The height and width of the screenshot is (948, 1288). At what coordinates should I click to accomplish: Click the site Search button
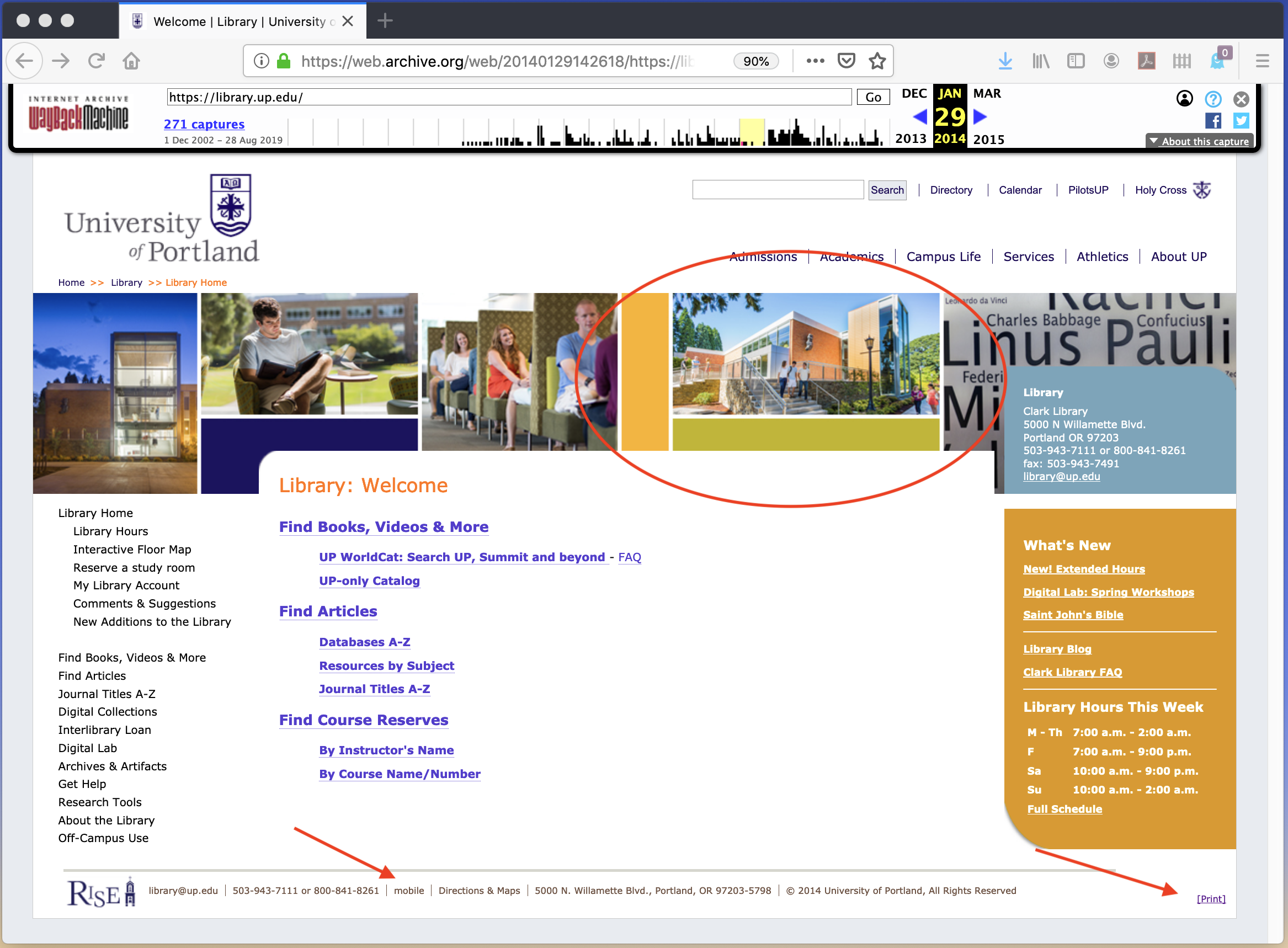point(887,190)
